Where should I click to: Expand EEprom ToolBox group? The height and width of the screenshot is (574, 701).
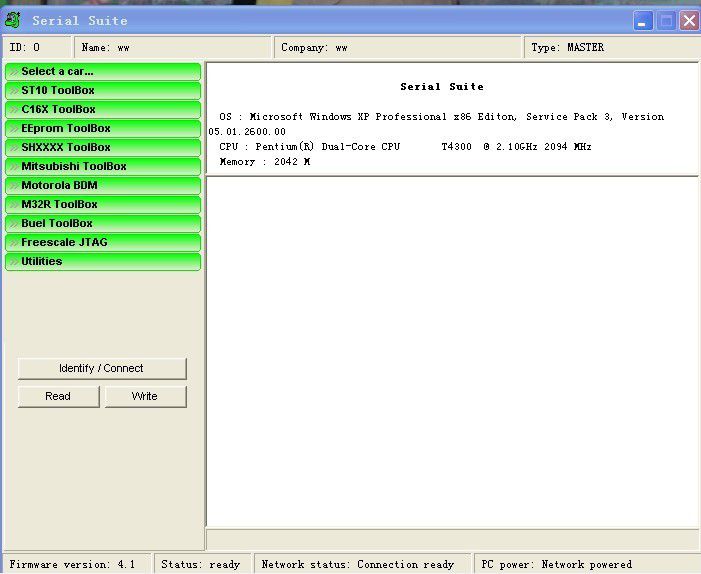click(103, 128)
